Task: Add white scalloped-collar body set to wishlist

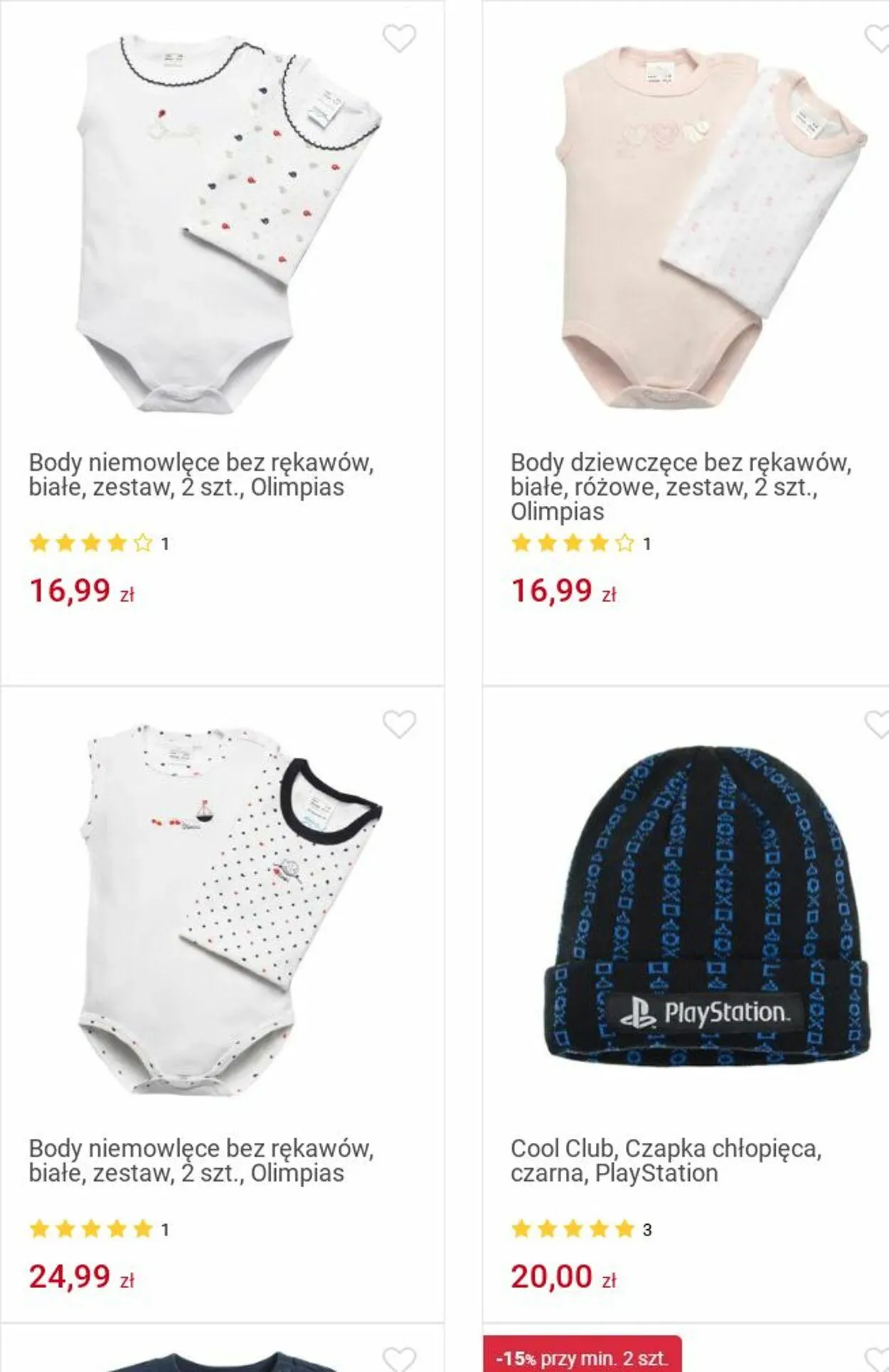Action: coord(399,38)
